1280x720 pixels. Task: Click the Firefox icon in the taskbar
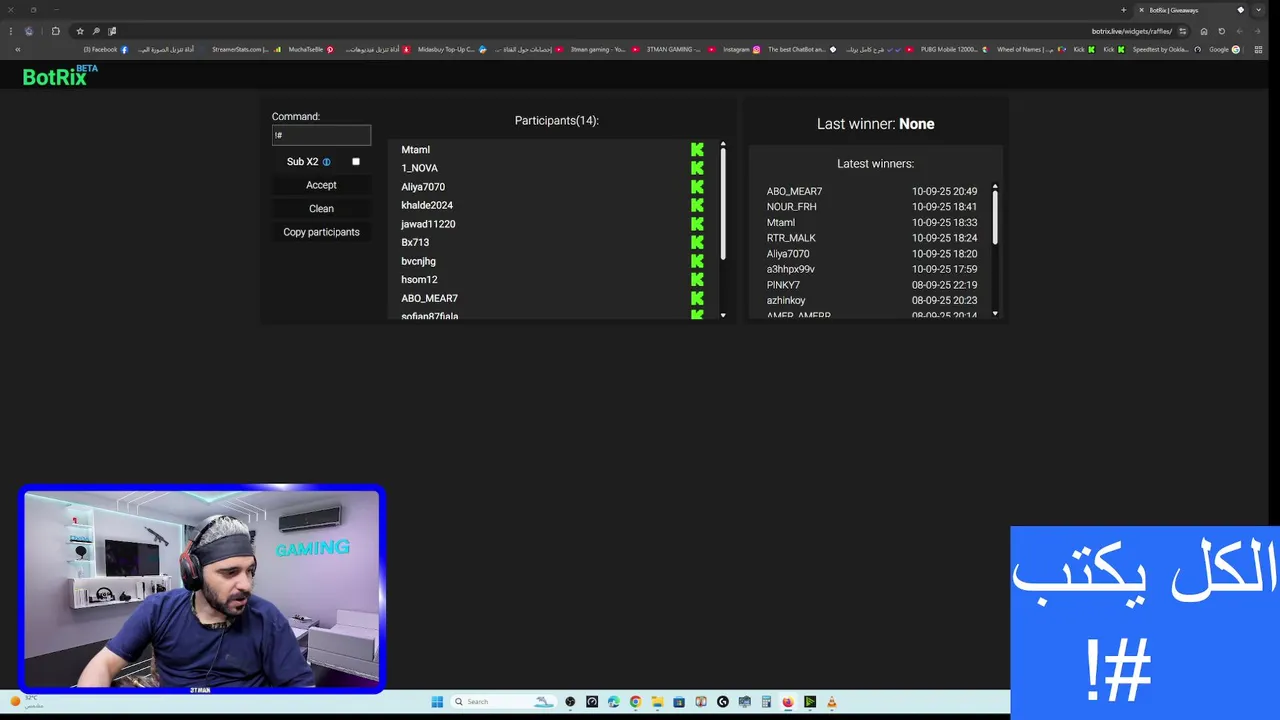point(788,702)
